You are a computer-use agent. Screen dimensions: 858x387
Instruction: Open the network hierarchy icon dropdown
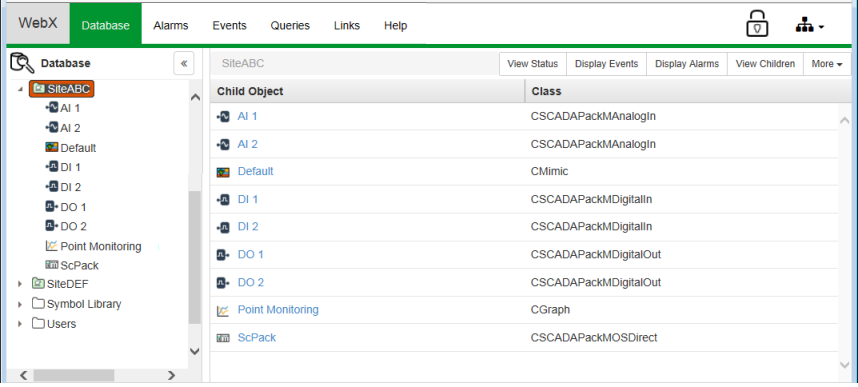click(x=809, y=26)
